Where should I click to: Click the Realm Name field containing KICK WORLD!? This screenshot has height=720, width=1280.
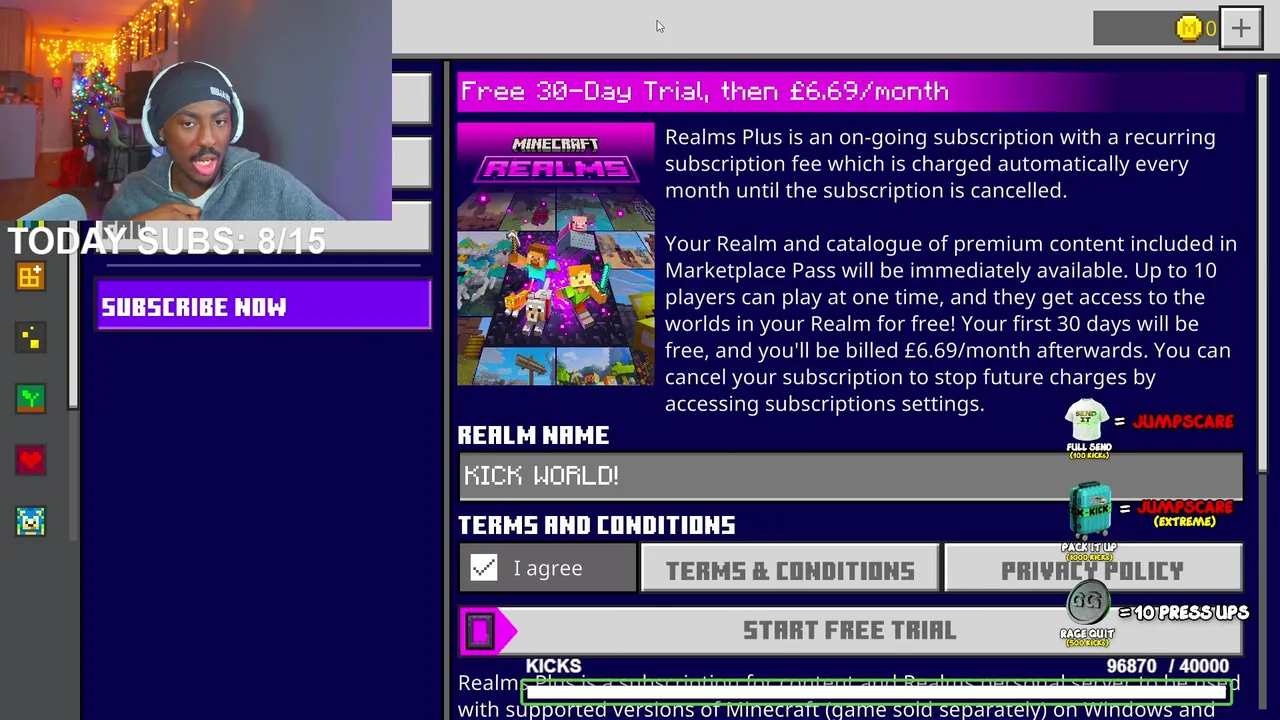tap(850, 476)
